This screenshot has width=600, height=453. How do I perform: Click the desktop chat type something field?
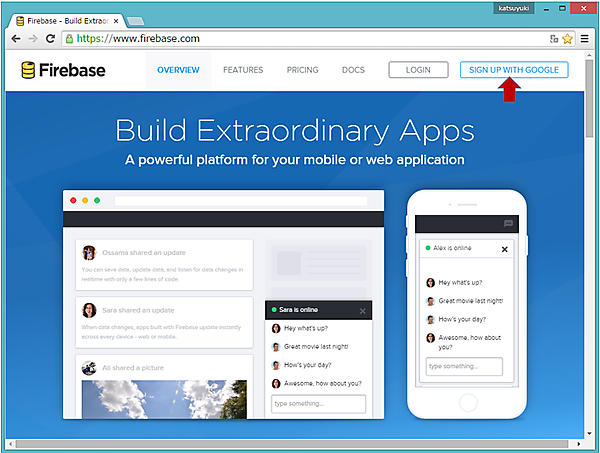point(318,404)
